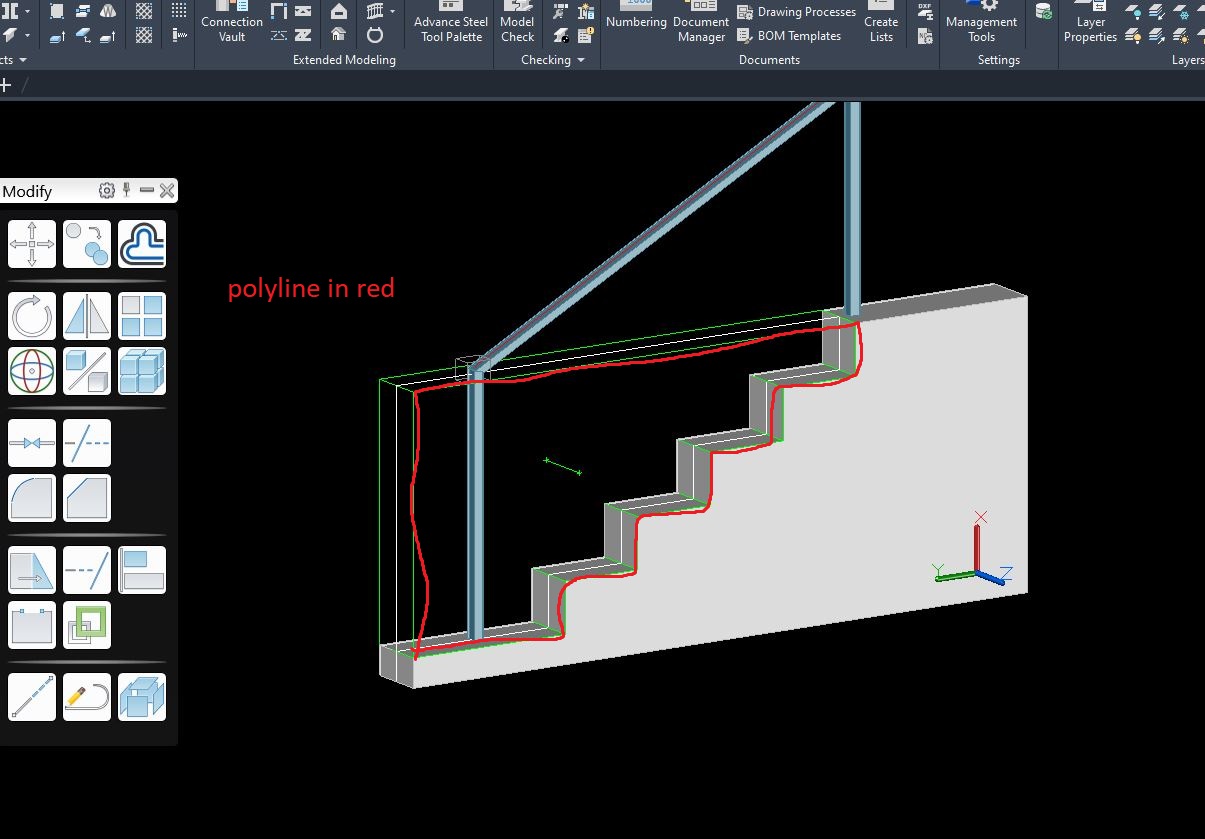The width and height of the screenshot is (1205, 839).
Task: Open a new drawing tab with the plus
Action: [7, 85]
